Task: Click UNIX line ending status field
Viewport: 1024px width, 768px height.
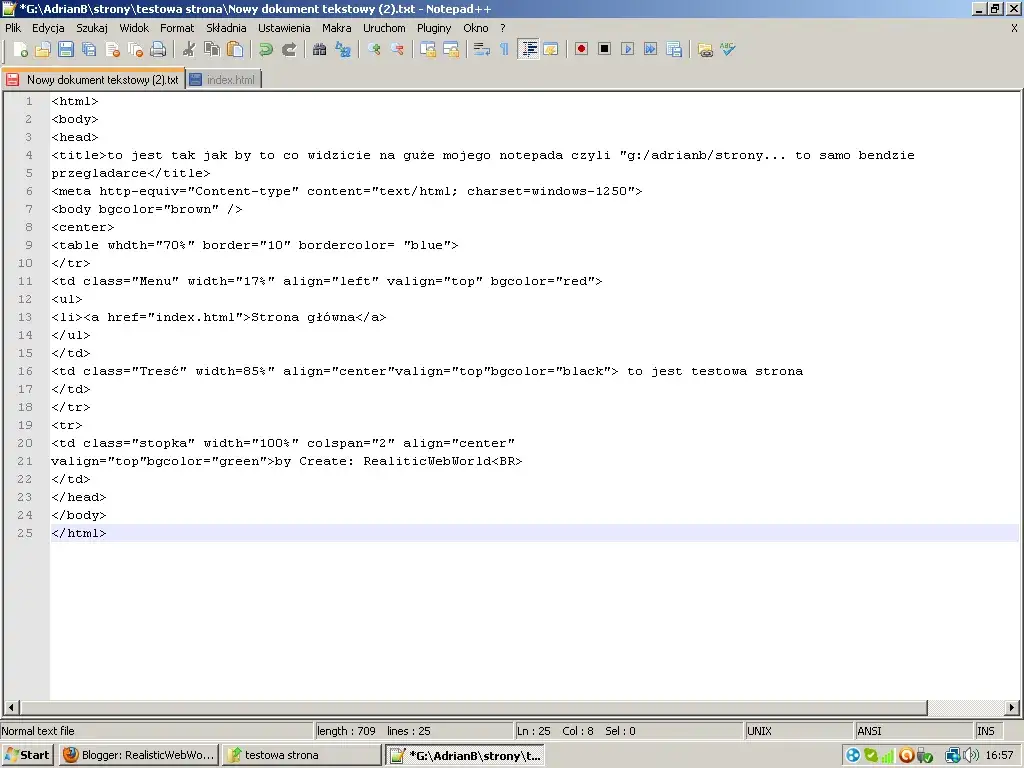Action: click(799, 731)
